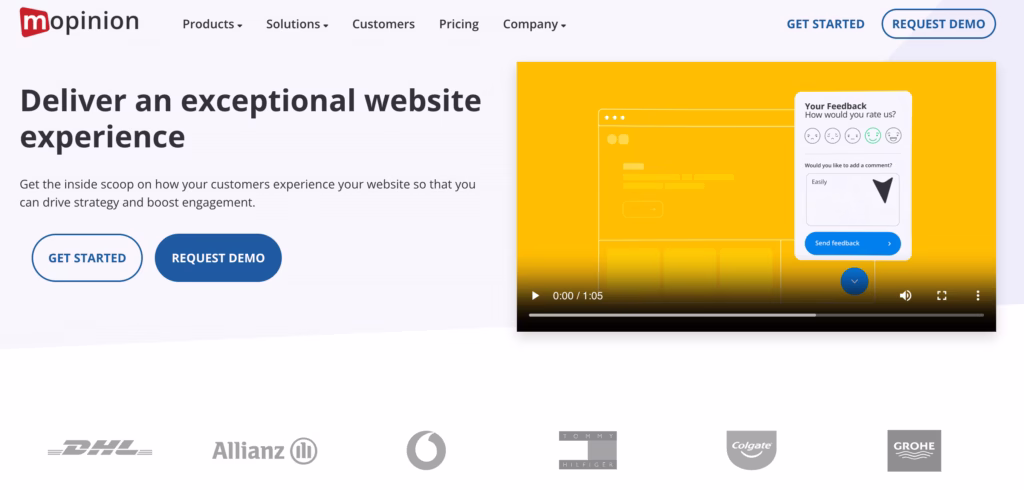Viewport: 1024px width, 490px height.
Task: Open the Customers page
Action: pyautogui.click(x=383, y=24)
